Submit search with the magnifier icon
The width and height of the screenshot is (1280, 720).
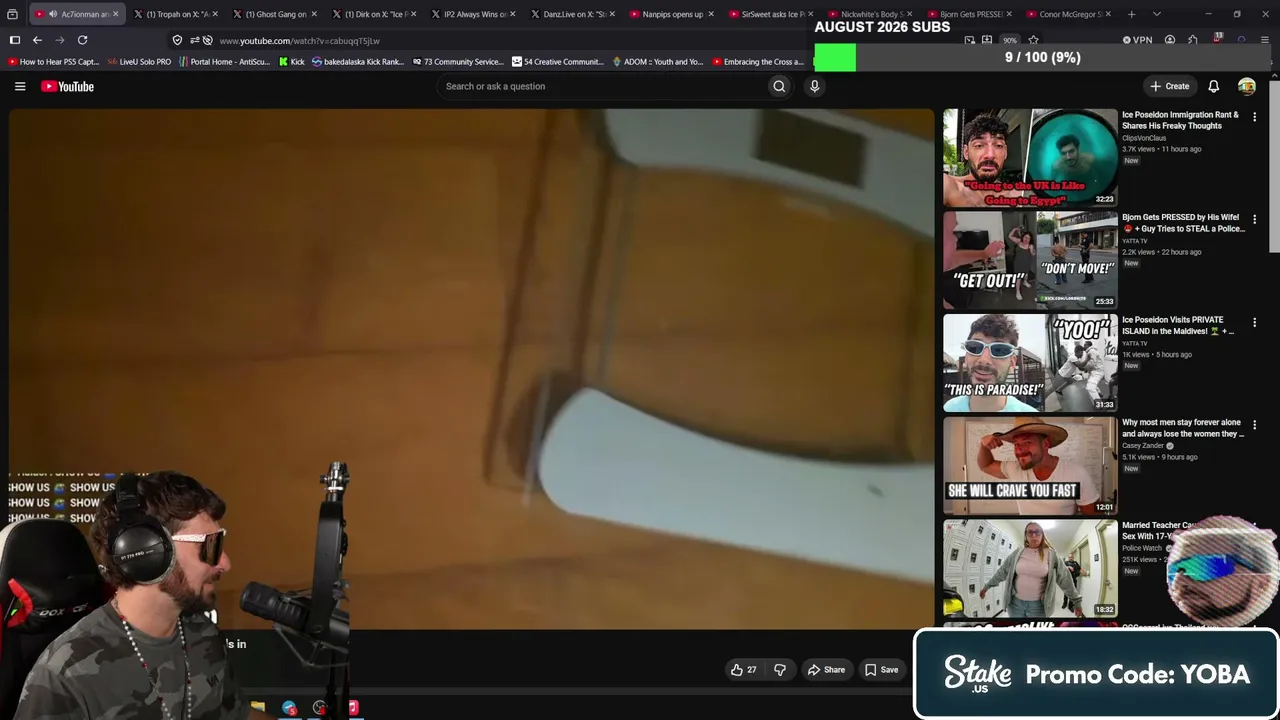pos(779,86)
